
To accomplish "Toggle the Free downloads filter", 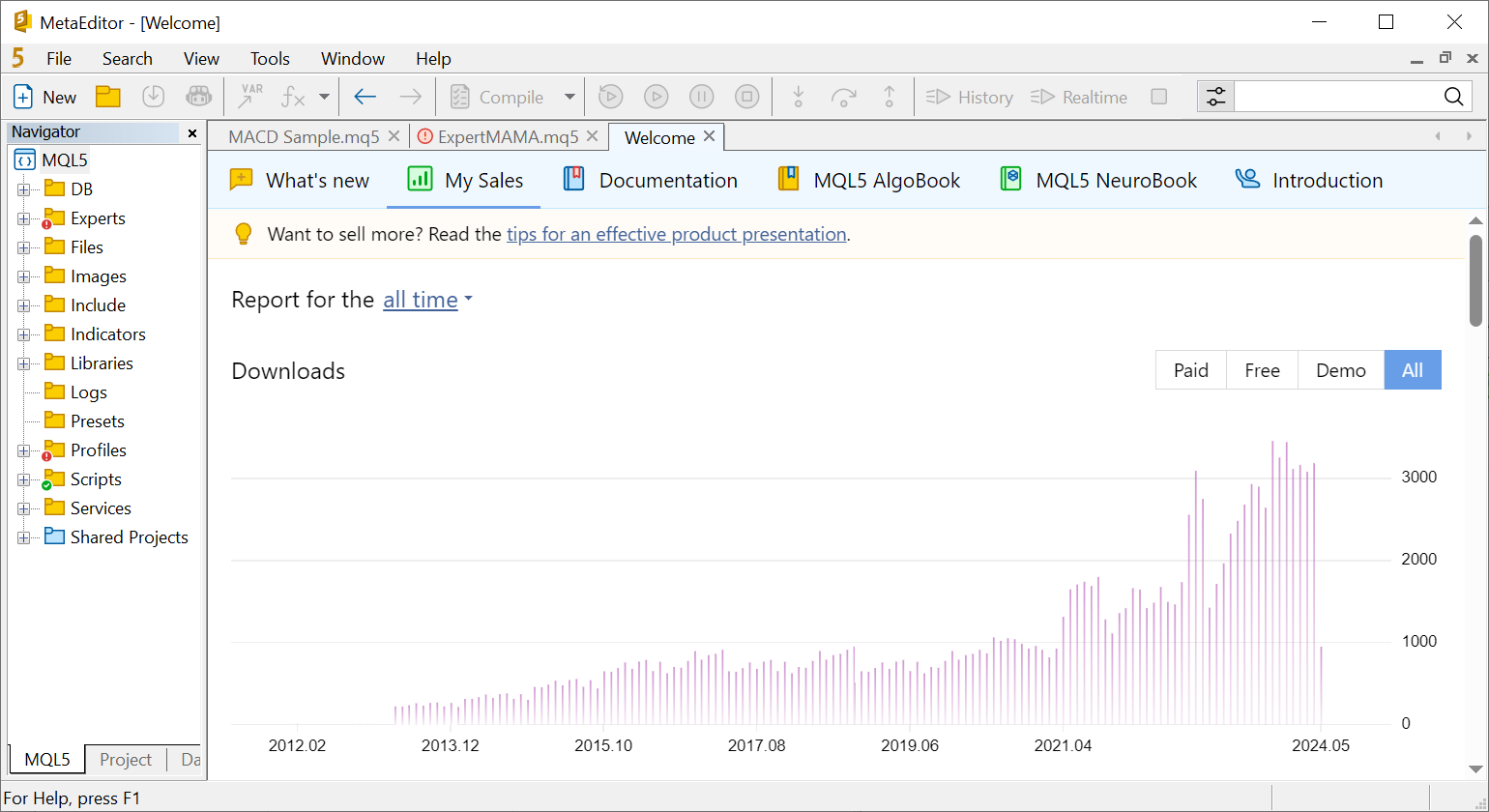I will pyautogui.click(x=1261, y=370).
